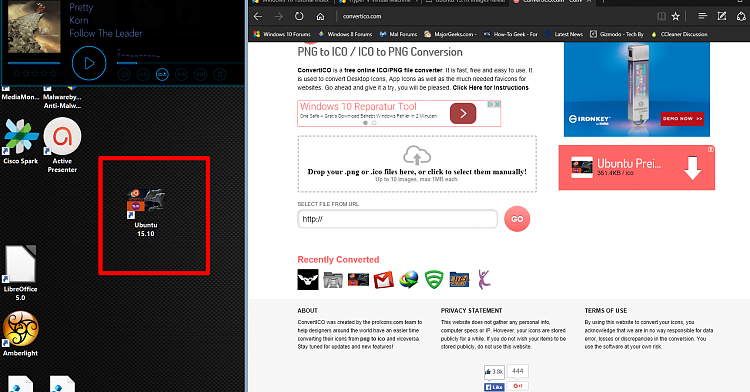Open the black skull recently converted icon
Screen dimensions: 750x392
coord(308,280)
